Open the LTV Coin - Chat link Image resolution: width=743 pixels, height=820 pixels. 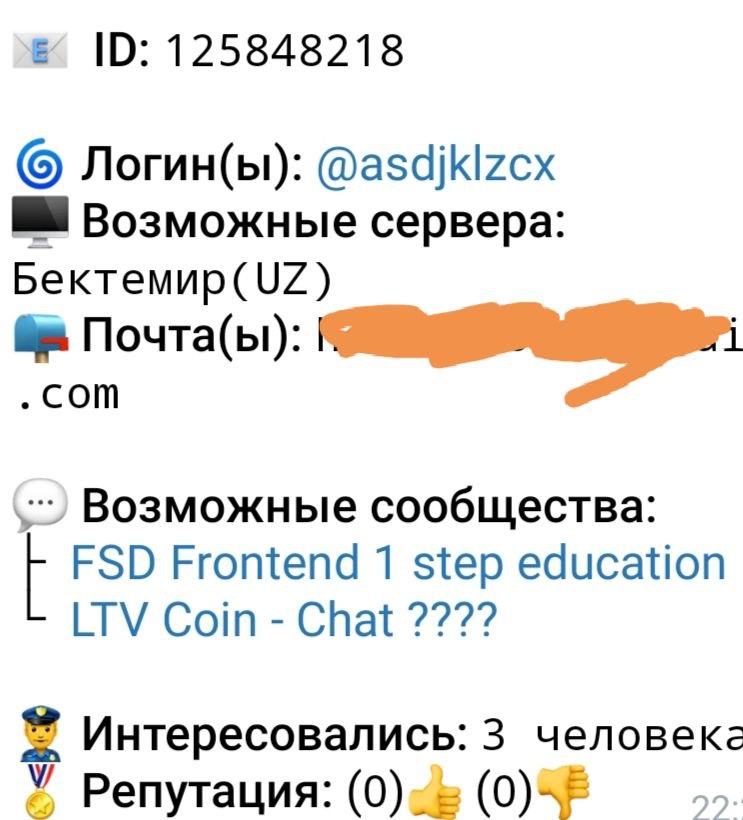(283, 619)
